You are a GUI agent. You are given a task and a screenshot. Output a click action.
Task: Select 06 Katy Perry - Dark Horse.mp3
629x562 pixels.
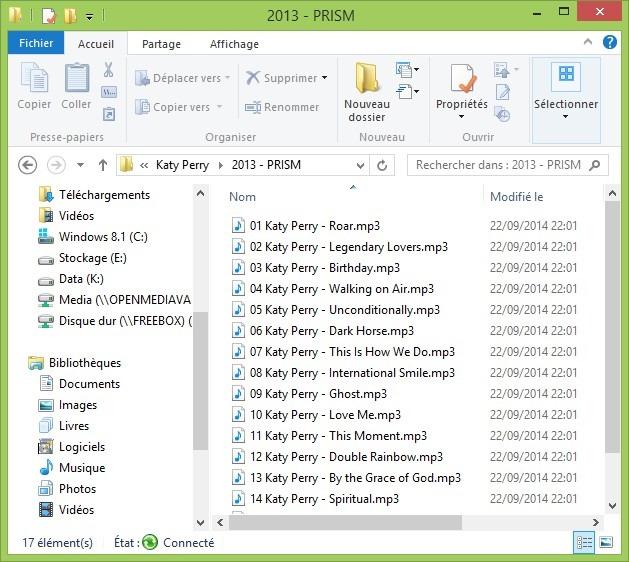tap(323, 331)
